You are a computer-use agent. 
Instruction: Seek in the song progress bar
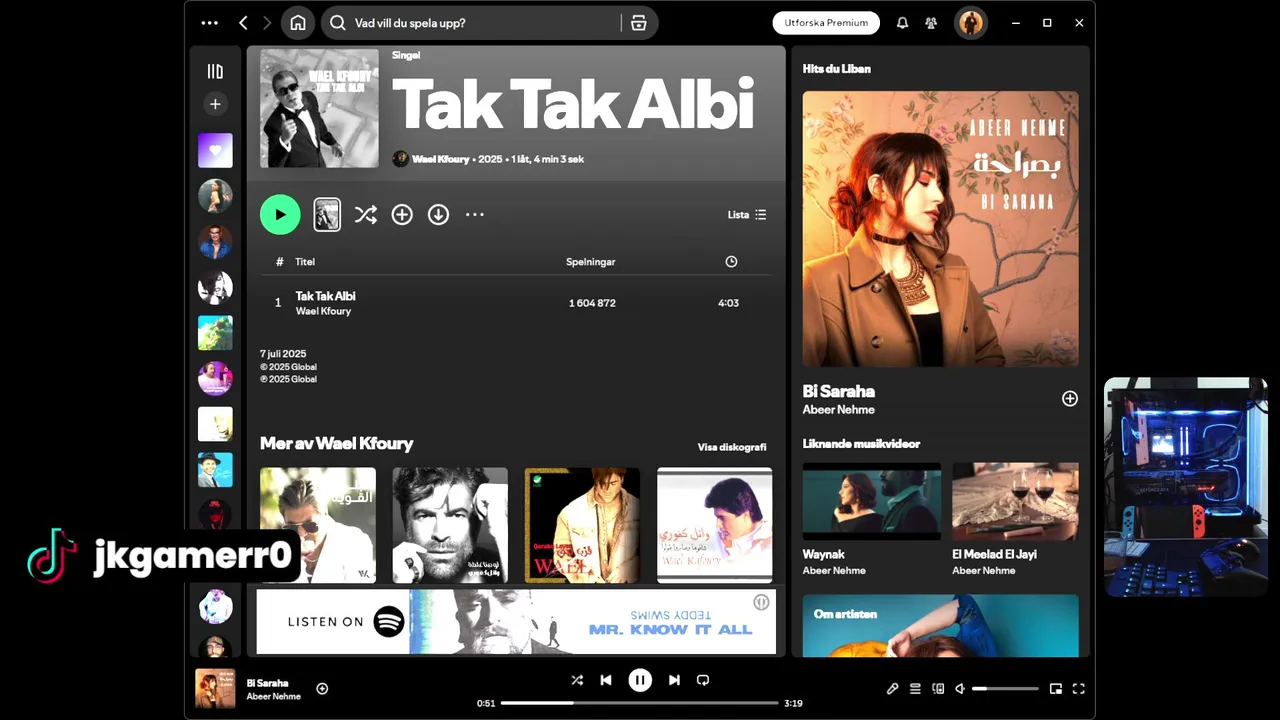(640, 703)
